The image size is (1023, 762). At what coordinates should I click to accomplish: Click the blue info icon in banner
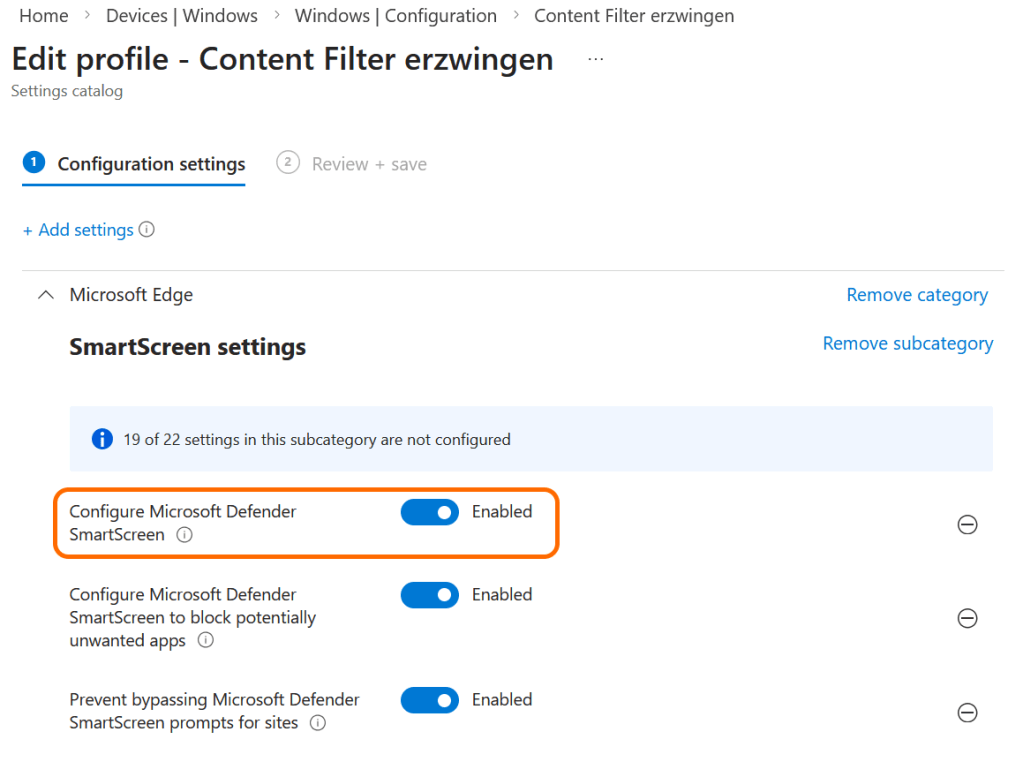(x=102, y=439)
